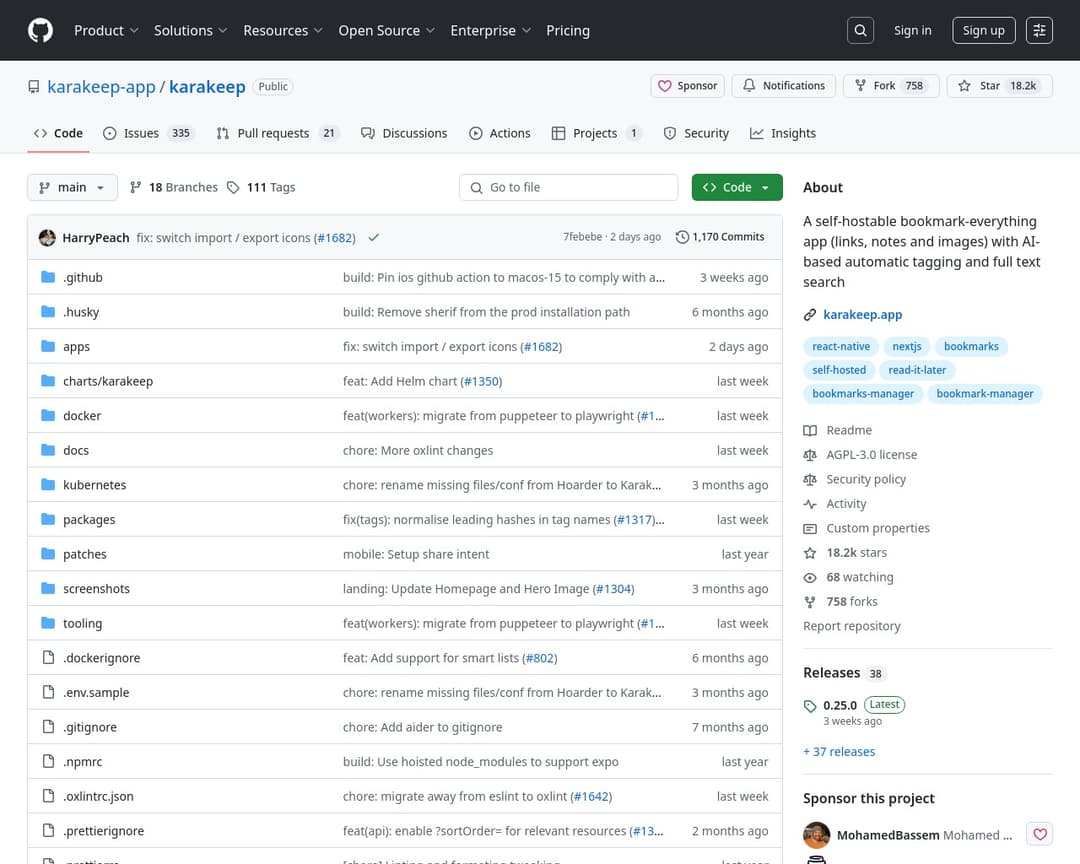1080x864 pixels.
Task: Open the karakeep-app organization link
Action: click(101, 87)
